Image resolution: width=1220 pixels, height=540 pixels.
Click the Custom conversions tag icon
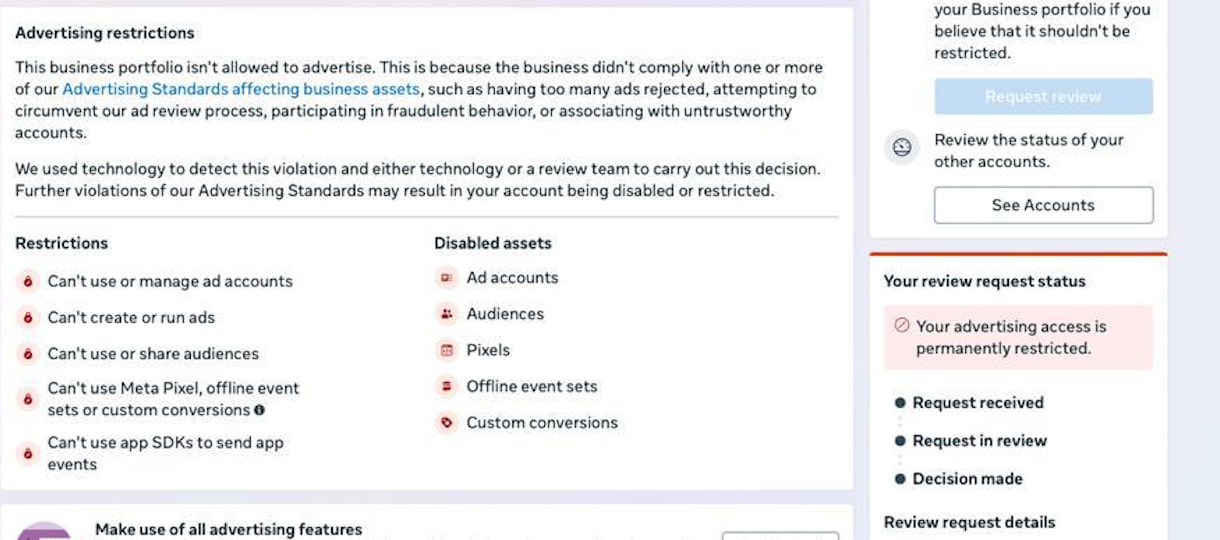tap(446, 422)
